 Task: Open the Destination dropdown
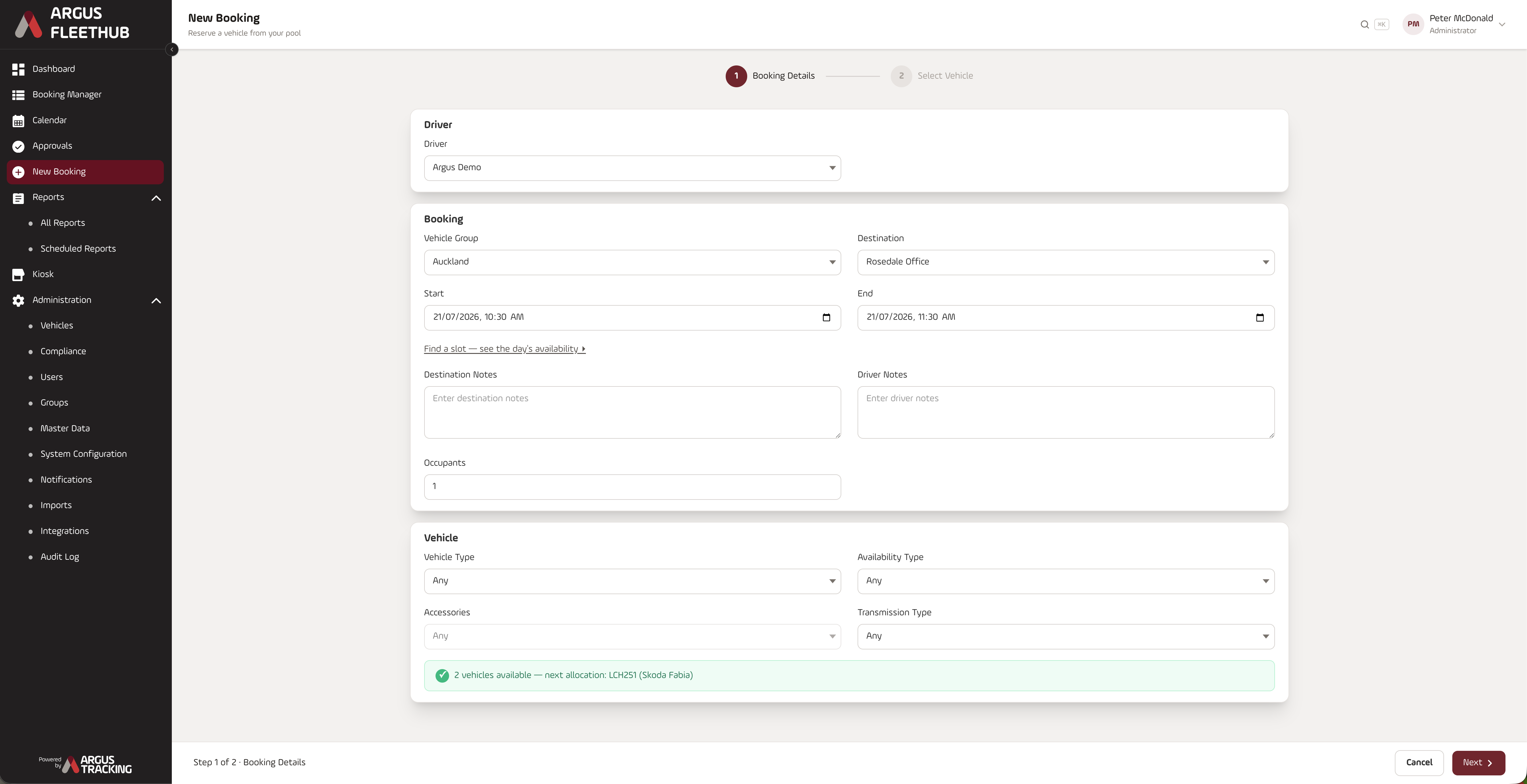click(x=1066, y=262)
